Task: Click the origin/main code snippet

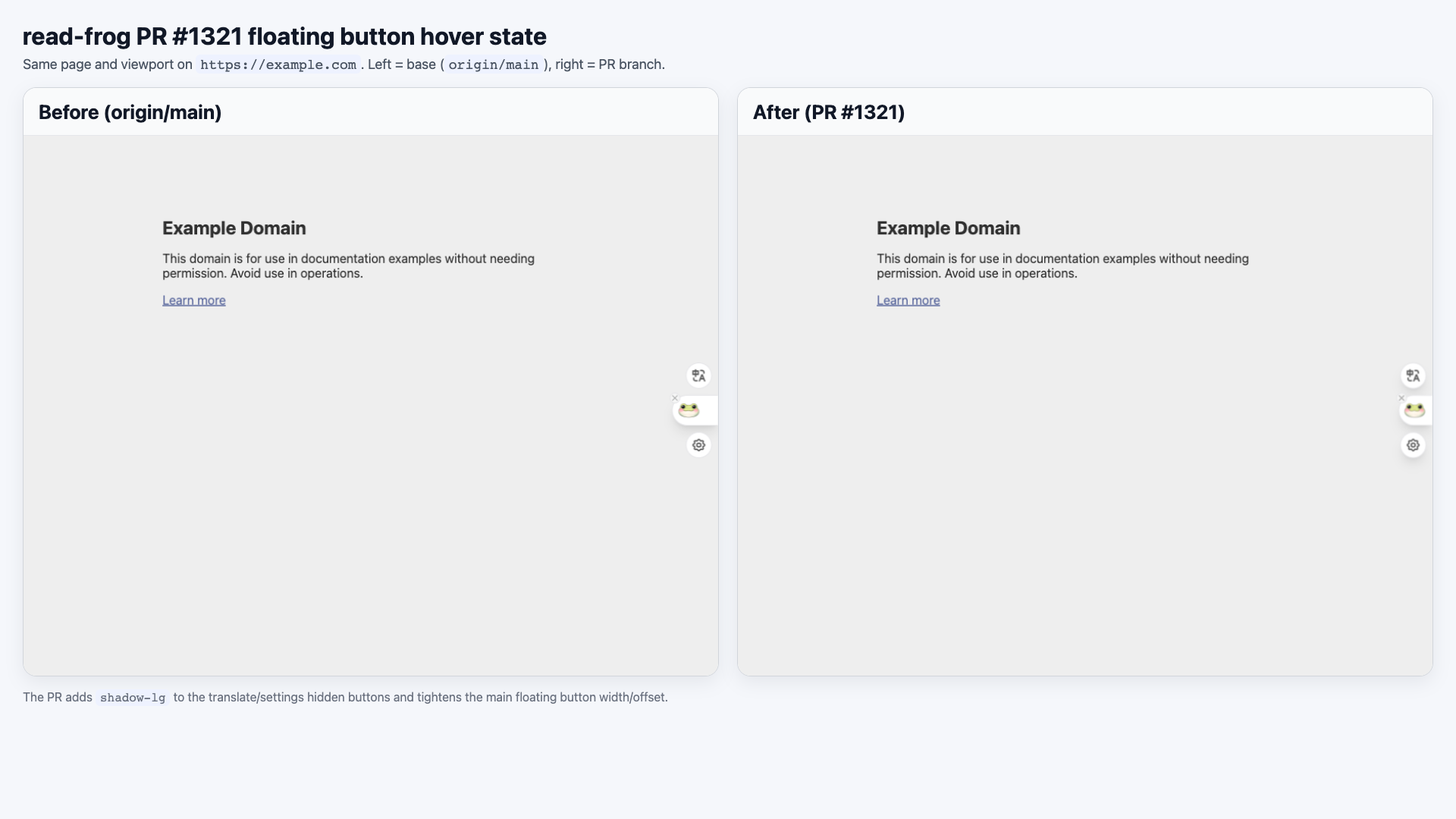Action: [493, 65]
